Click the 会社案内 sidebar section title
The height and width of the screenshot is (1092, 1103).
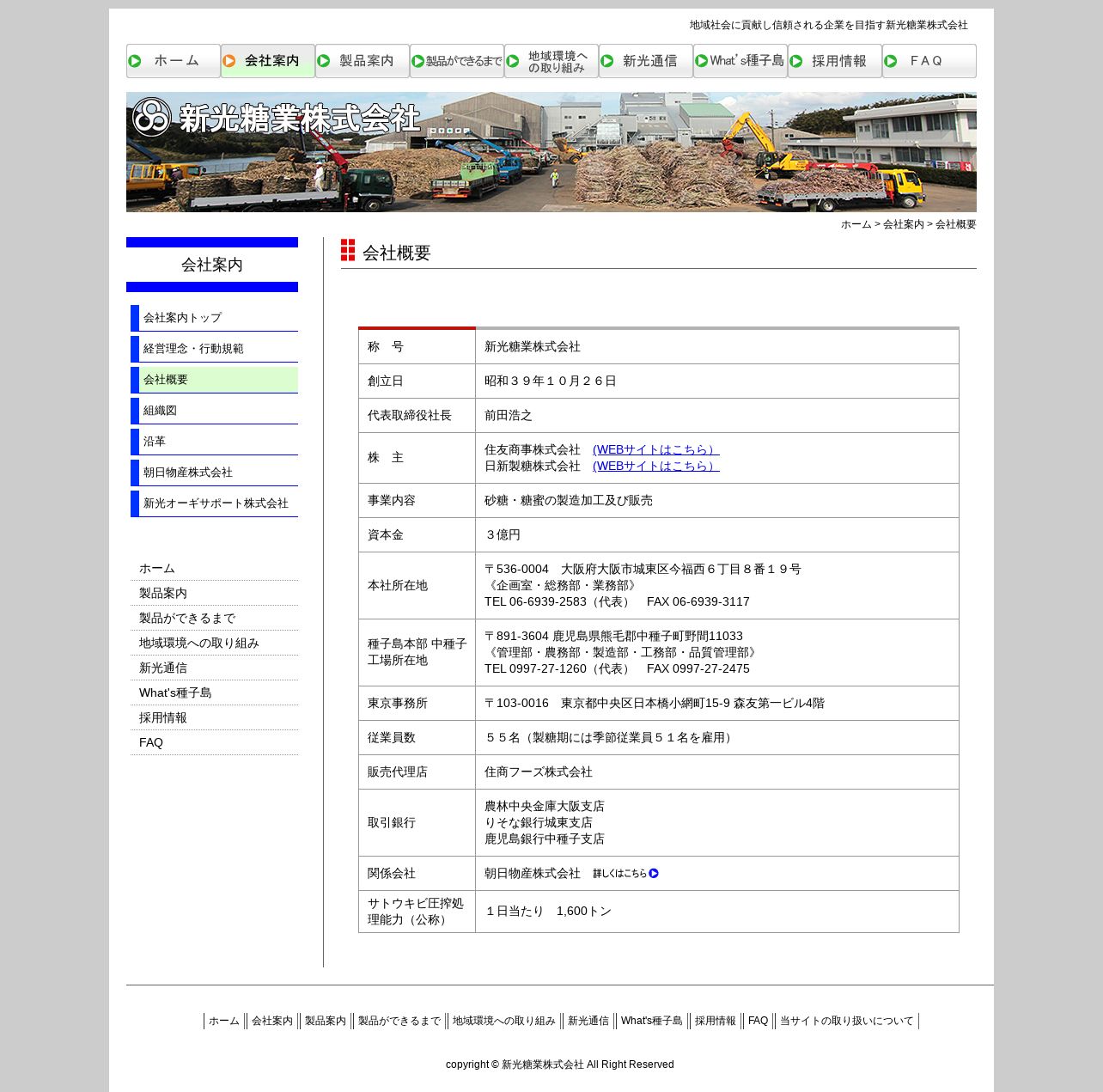pos(212,265)
